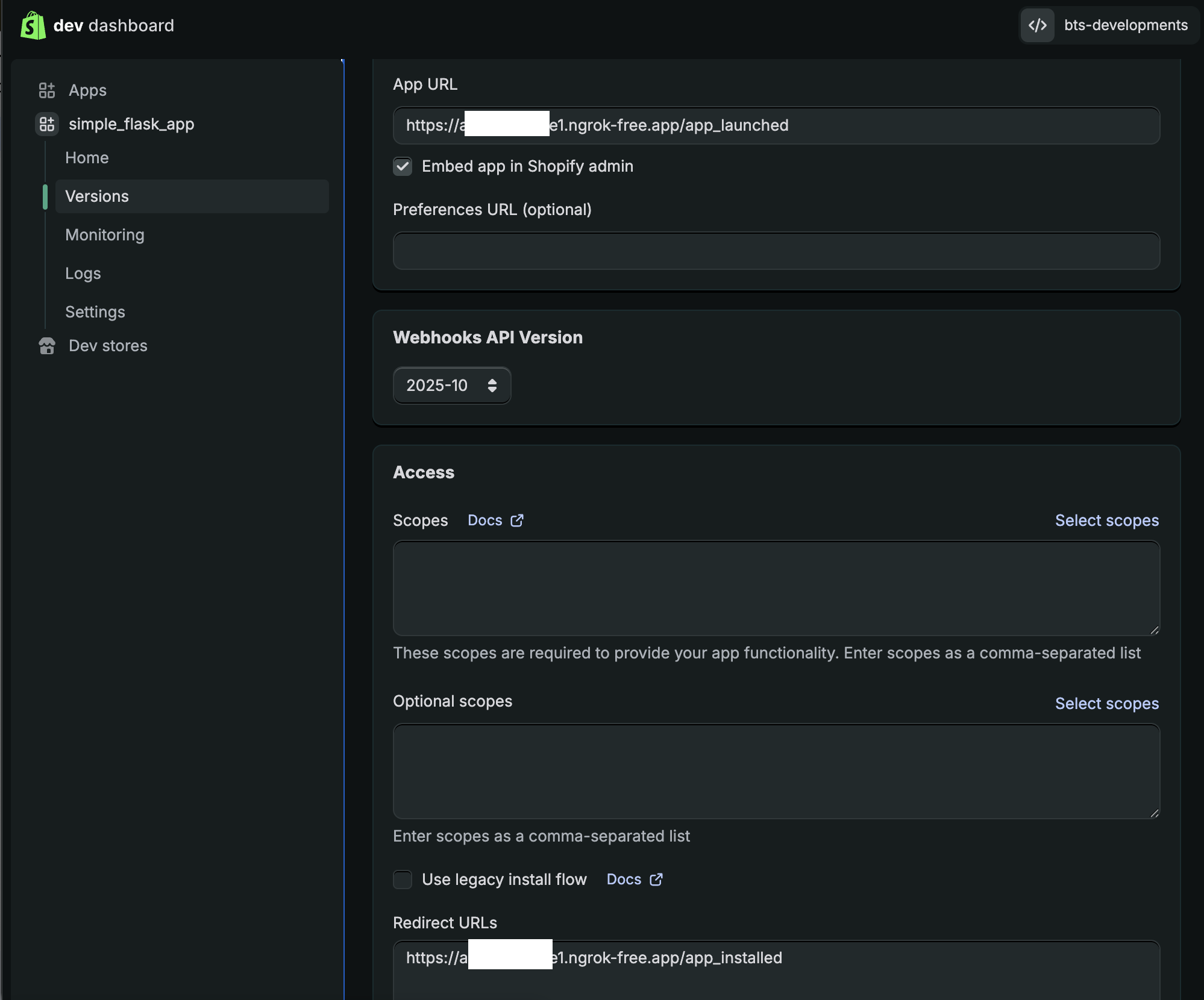Image resolution: width=1204 pixels, height=1000 pixels.
Task: Open the bts-developments organization switcher
Action: coord(1124,25)
